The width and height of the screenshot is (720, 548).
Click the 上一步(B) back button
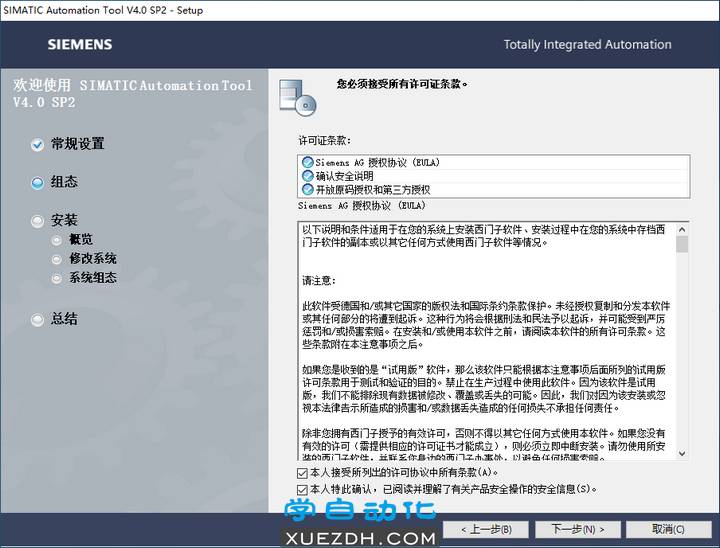(486, 530)
